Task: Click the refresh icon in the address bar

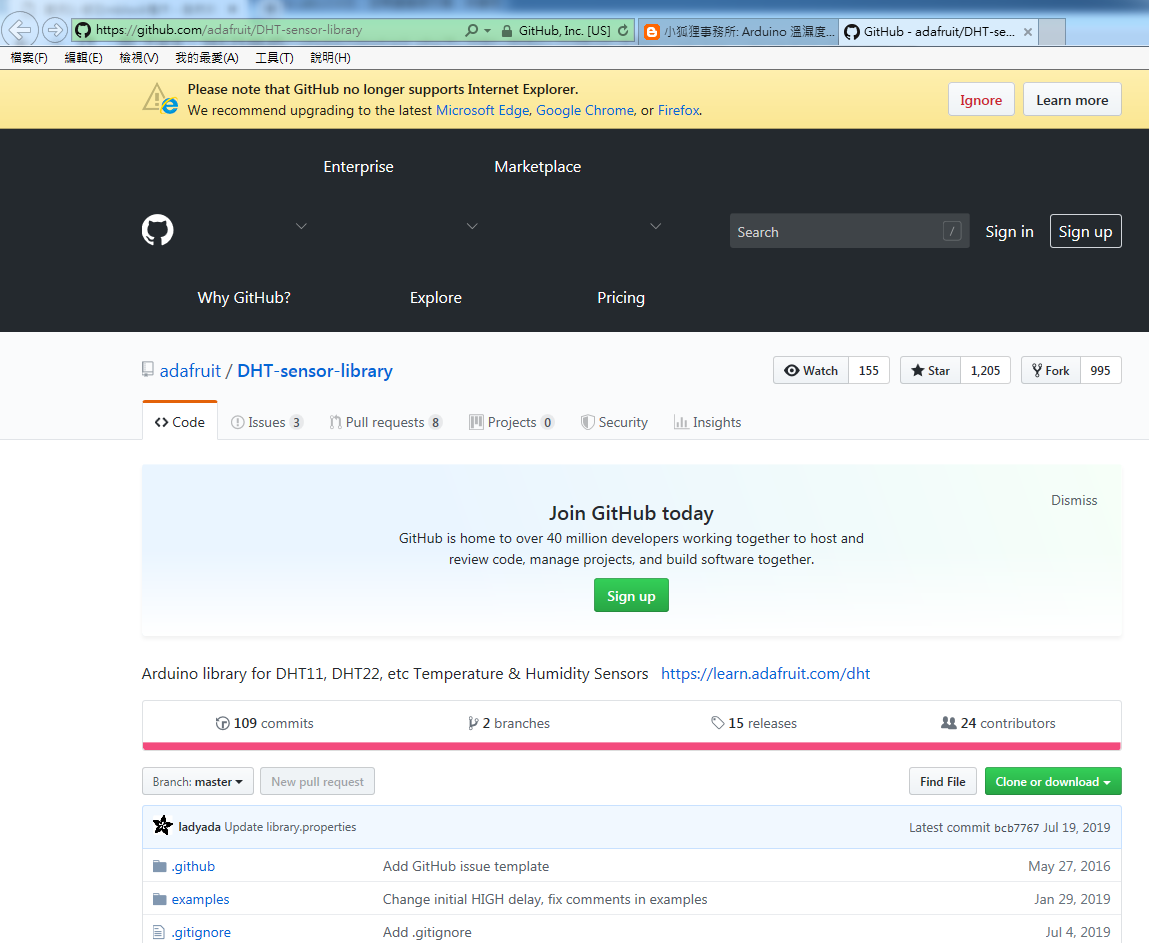Action: (623, 30)
